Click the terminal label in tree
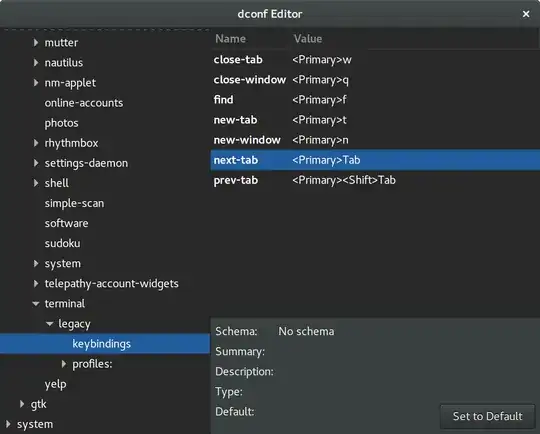 pos(65,303)
